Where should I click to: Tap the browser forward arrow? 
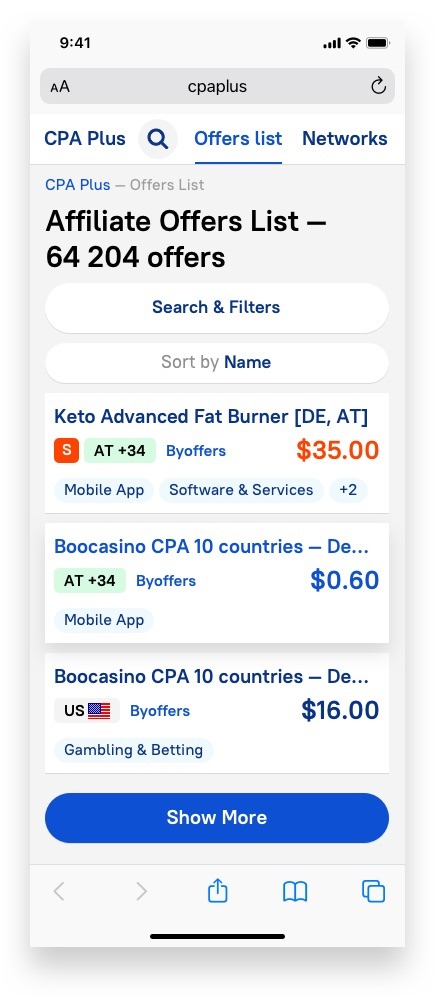click(142, 891)
